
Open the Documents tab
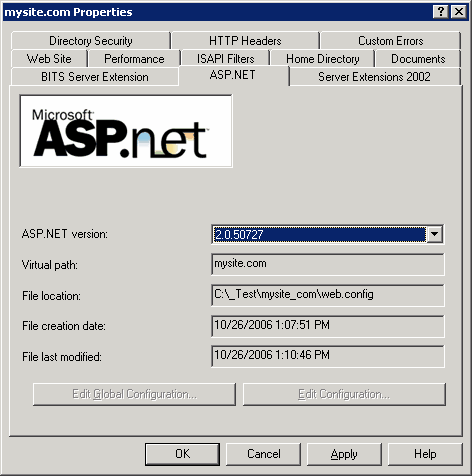[x=418, y=59]
